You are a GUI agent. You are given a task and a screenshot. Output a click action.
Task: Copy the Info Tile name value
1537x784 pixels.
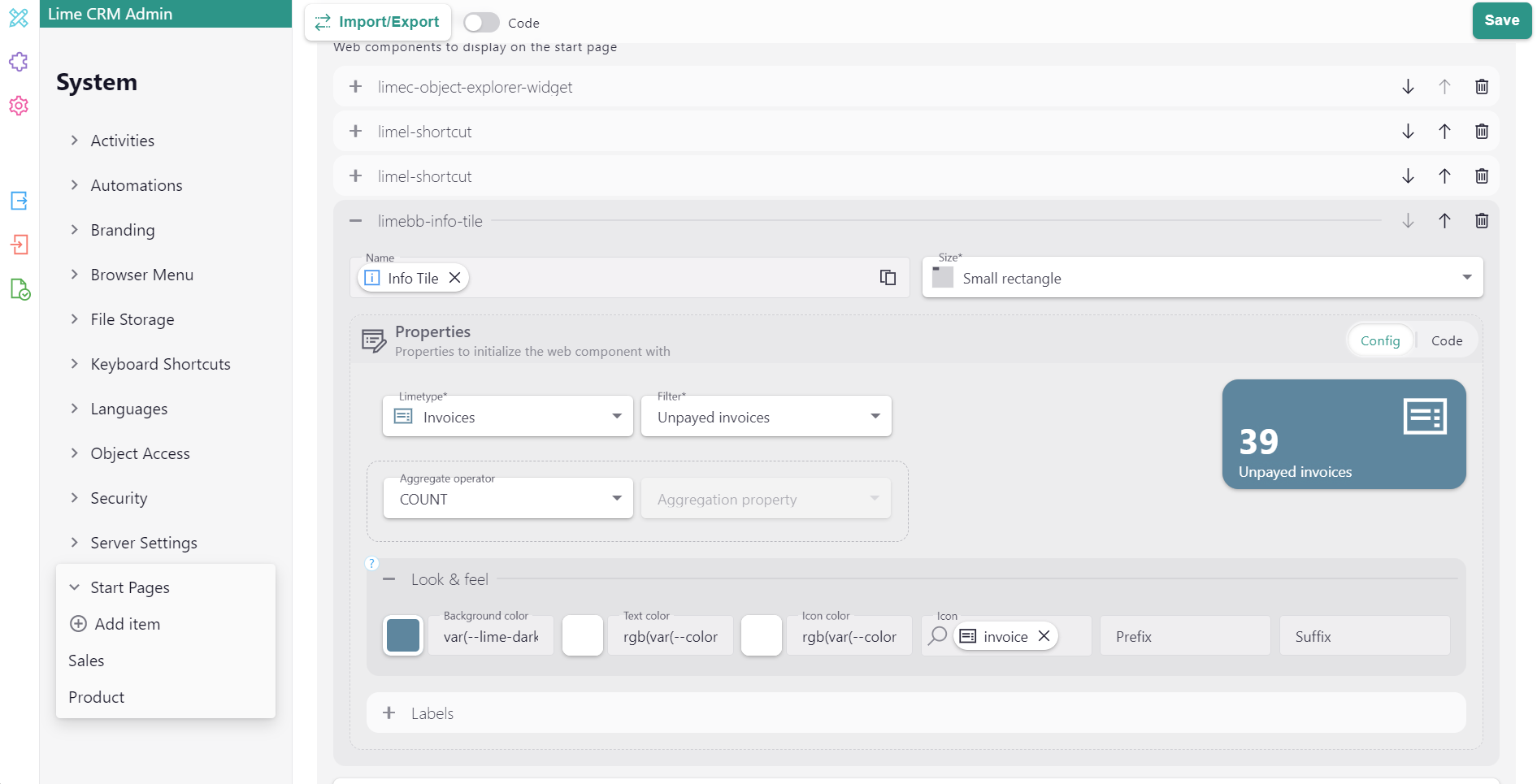coord(888,278)
